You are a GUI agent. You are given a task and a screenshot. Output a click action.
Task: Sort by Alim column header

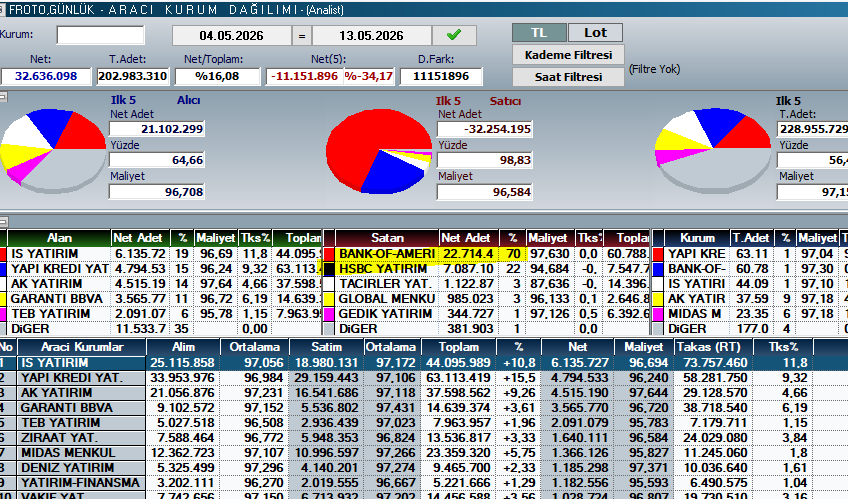coord(184,347)
